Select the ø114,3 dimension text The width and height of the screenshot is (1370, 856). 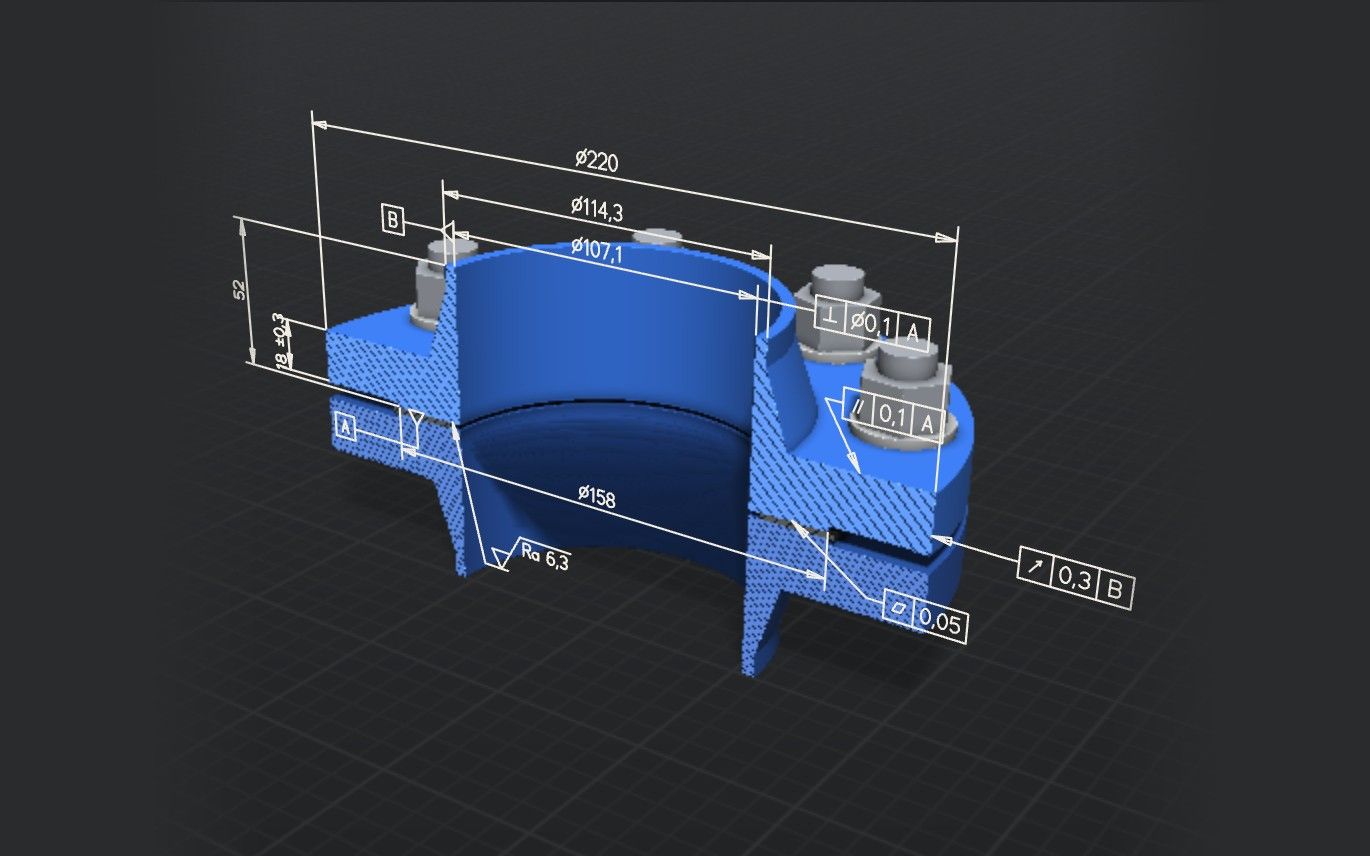[x=597, y=209]
